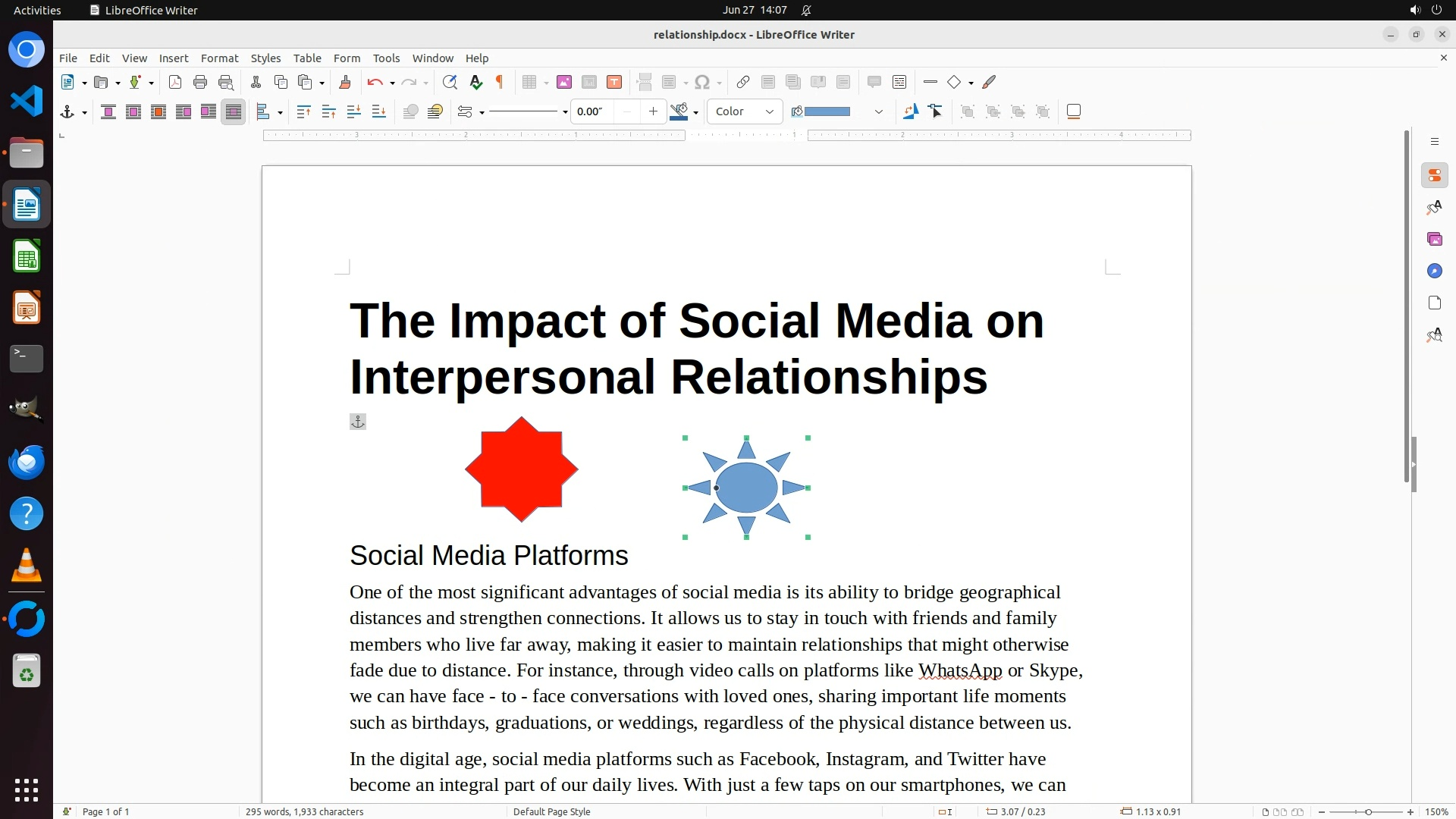This screenshot has height=819, width=1456.
Task: Open the Format menu
Action: click(x=219, y=58)
